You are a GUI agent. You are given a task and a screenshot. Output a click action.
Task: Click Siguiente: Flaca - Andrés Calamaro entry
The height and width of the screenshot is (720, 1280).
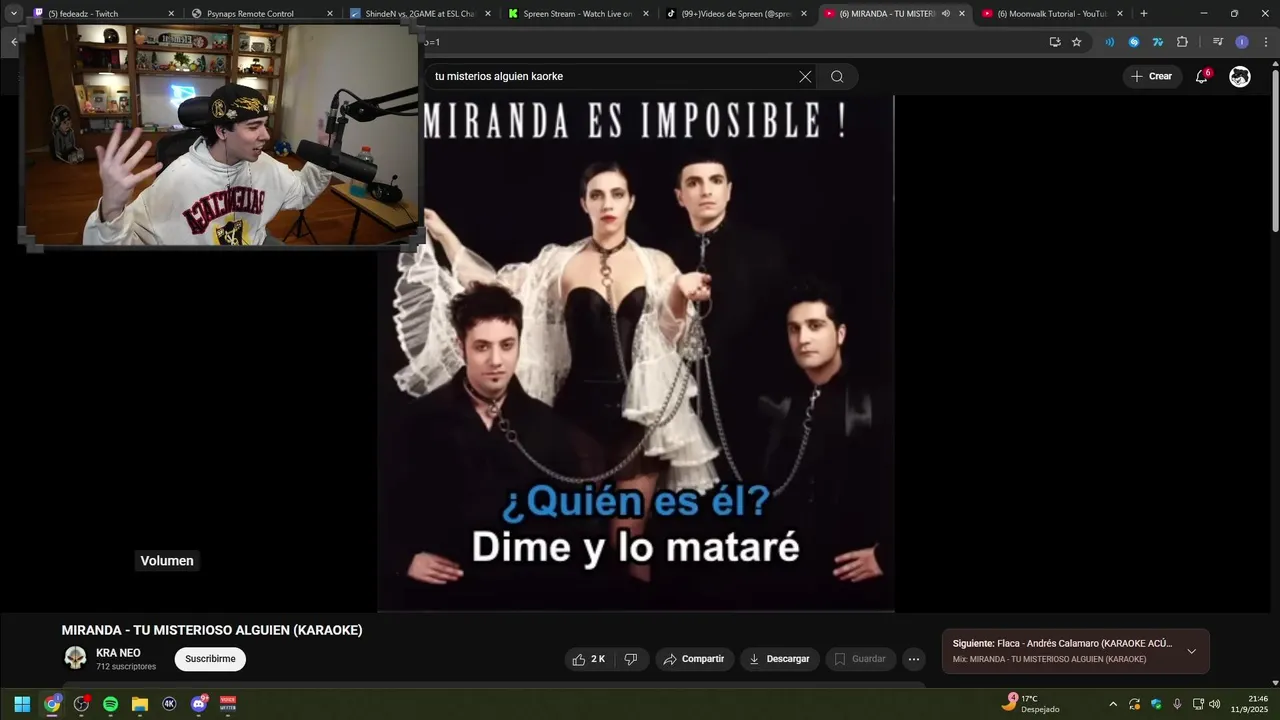click(1062, 644)
